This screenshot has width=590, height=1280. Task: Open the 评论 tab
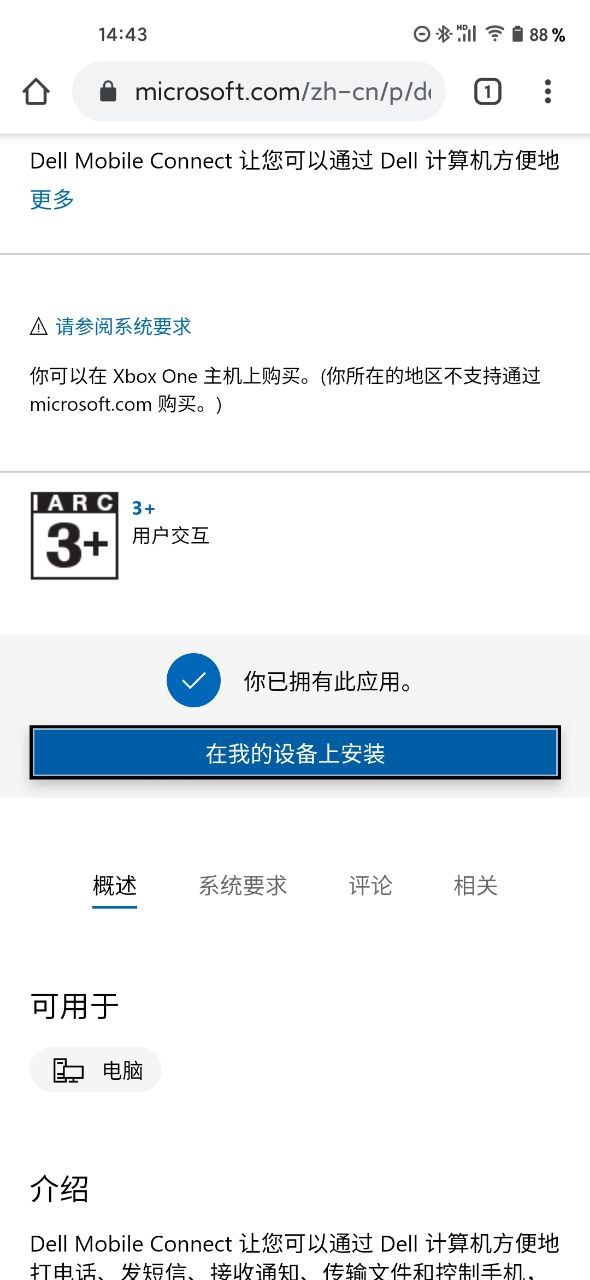point(370,886)
